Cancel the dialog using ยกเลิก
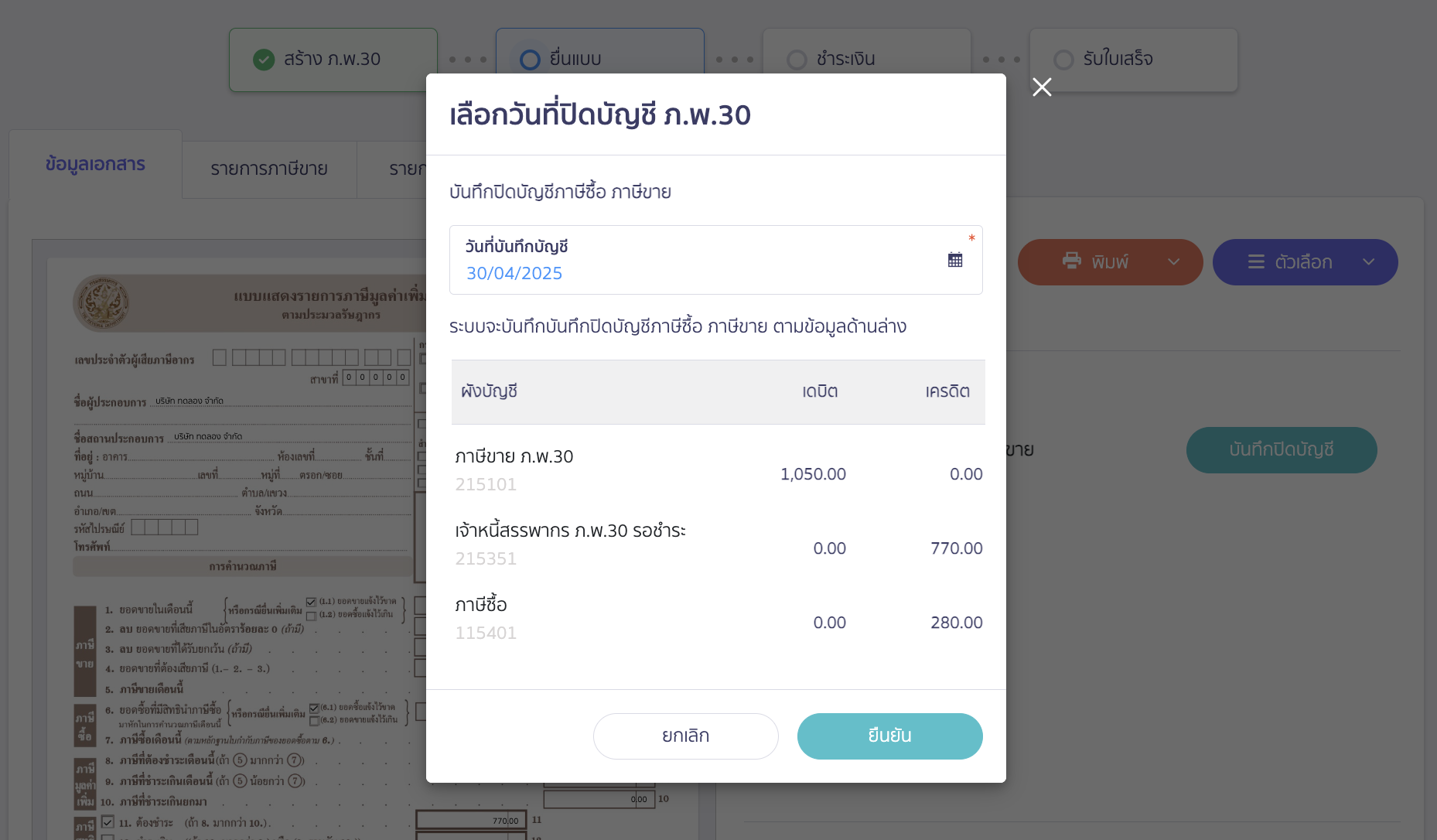Image resolution: width=1437 pixels, height=840 pixels. click(685, 736)
